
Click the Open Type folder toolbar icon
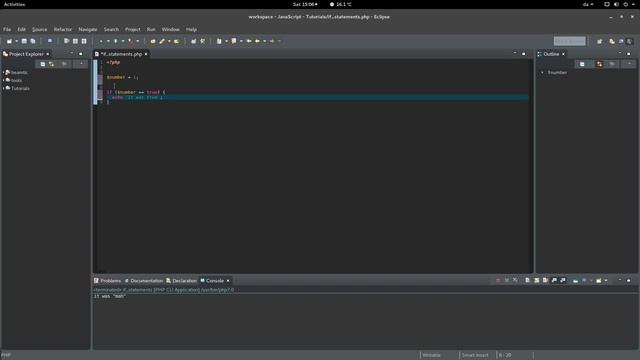[x=153, y=41]
